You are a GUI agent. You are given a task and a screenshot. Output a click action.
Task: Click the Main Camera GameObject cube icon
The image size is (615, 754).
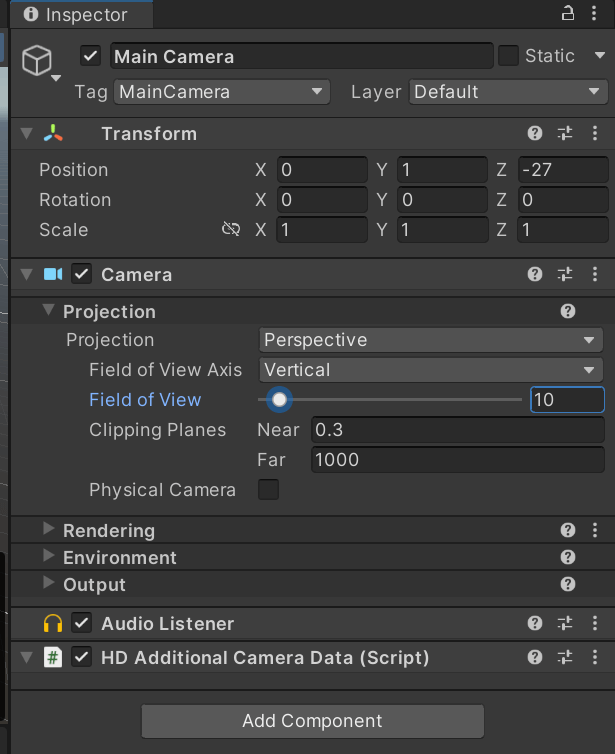pyautogui.click(x=36, y=60)
